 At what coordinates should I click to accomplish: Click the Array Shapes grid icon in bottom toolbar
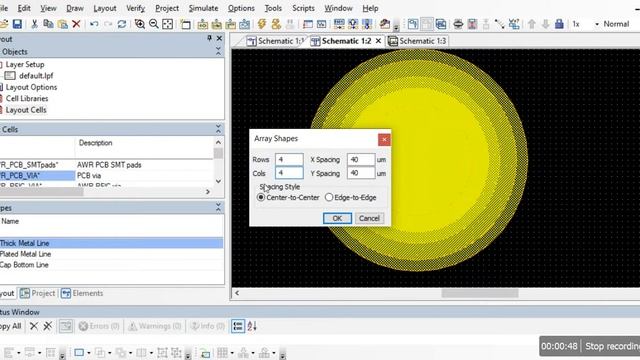tap(222, 353)
